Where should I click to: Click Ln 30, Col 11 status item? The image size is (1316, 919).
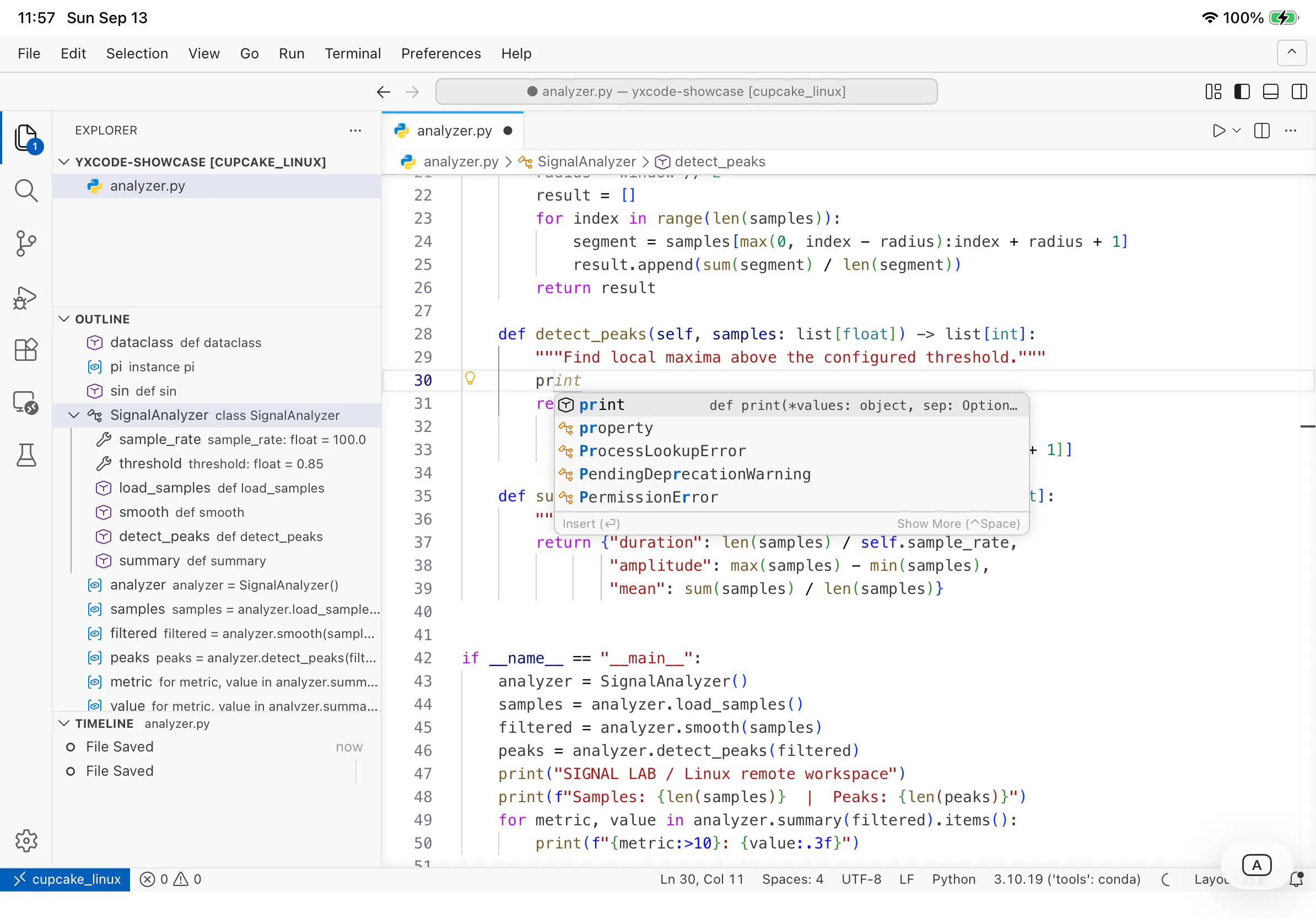tap(702, 879)
